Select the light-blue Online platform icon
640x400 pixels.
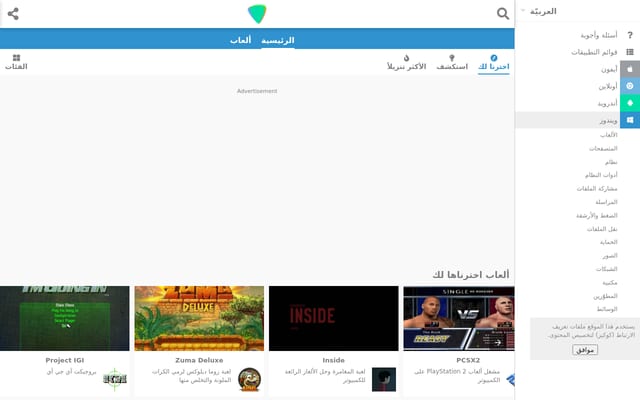(x=630, y=86)
